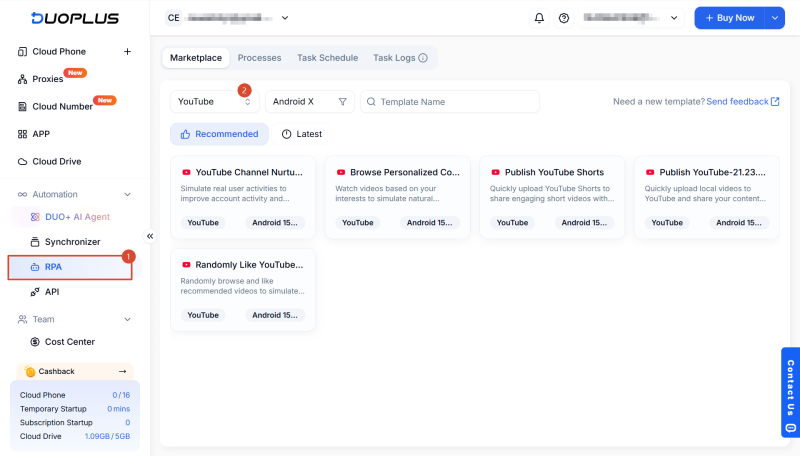
Task: Click the Cloud Number sidebar icon
Action: 22,107
